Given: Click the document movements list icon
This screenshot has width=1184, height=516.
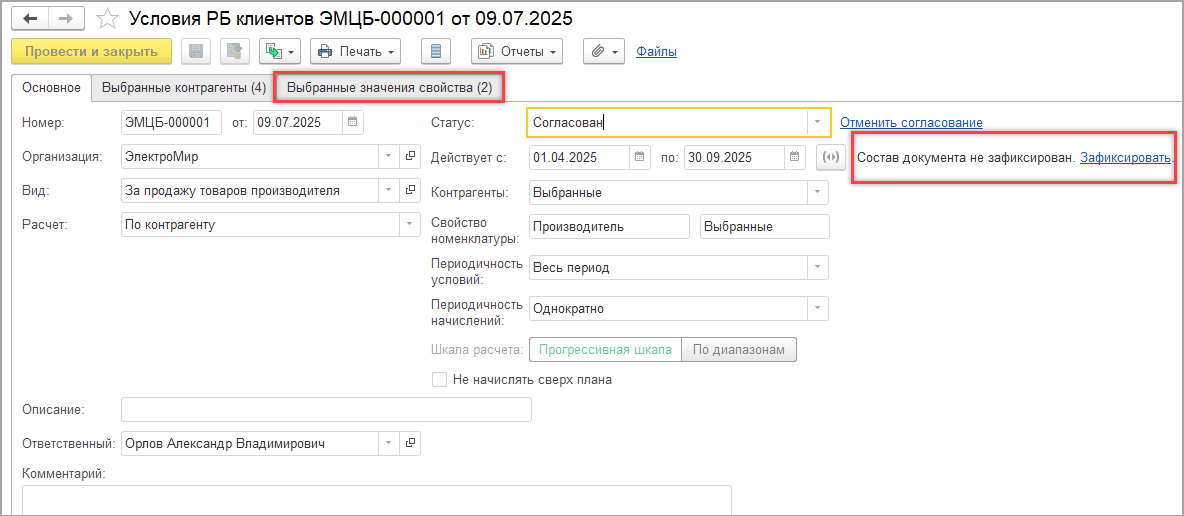Looking at the screenshot, I should (x=436, y=51).
